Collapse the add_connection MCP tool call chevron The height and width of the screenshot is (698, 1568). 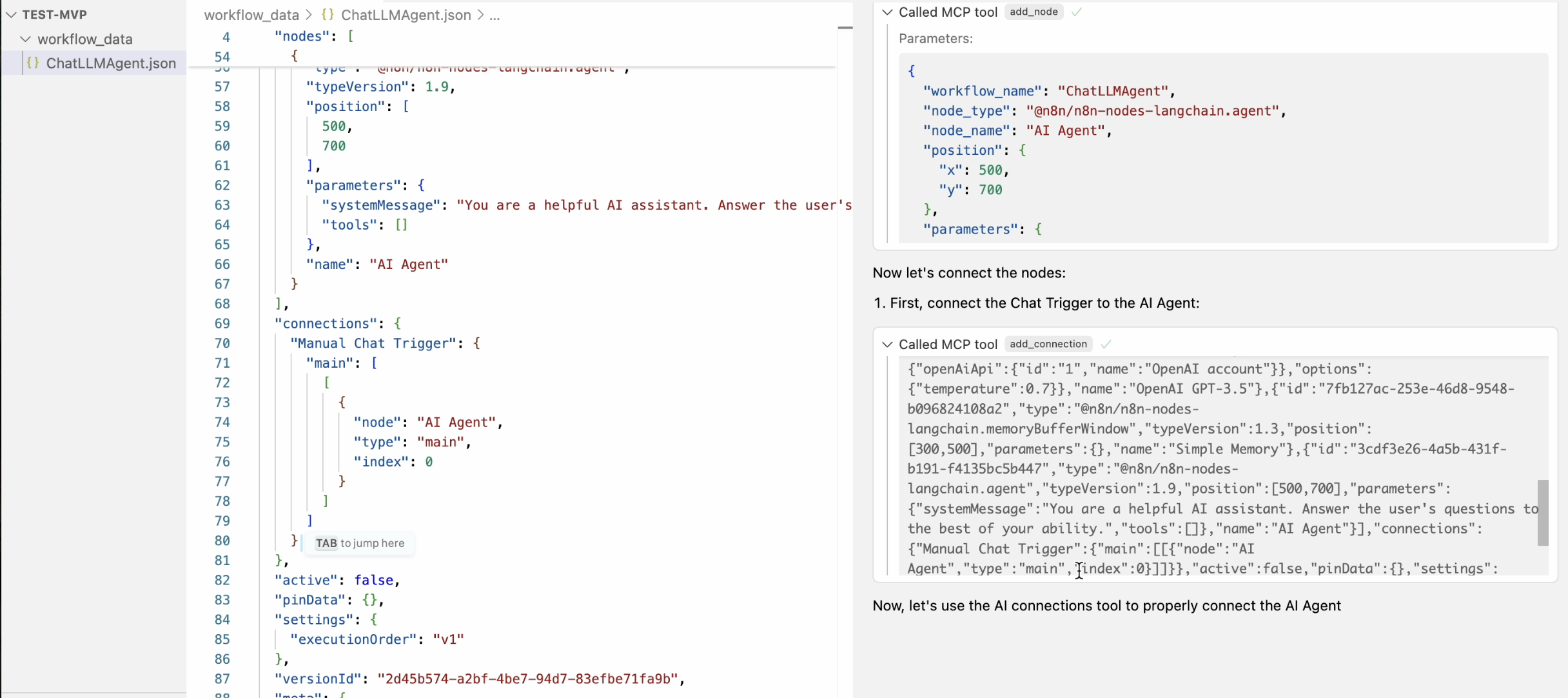click(887, 344)
